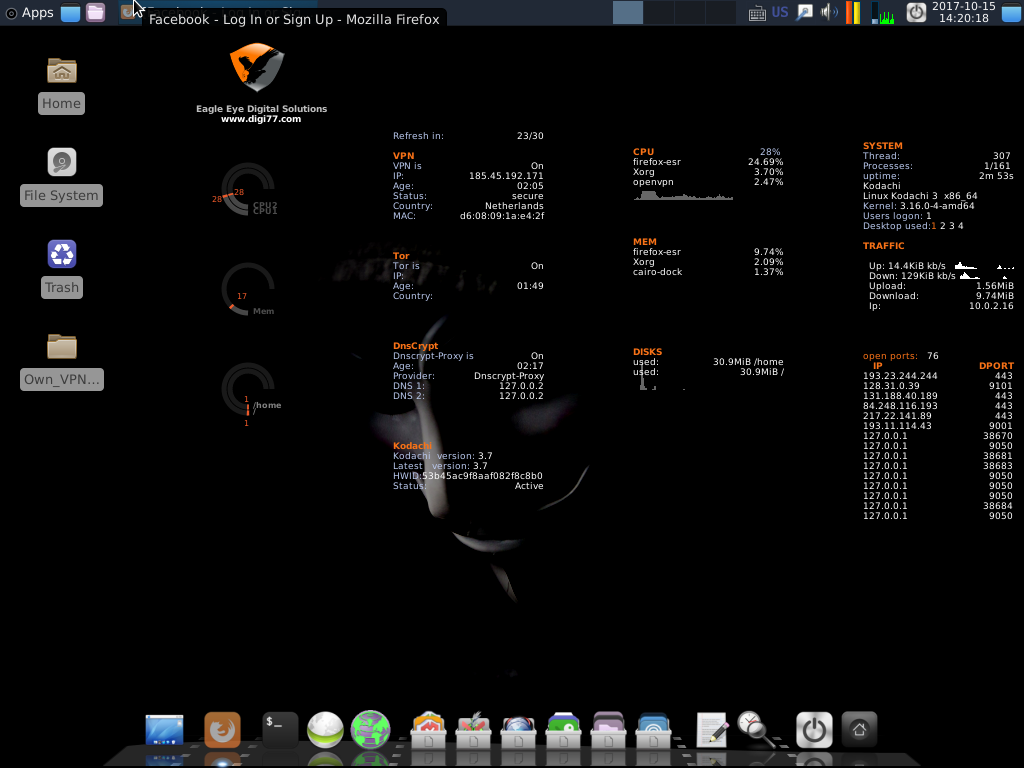This screenshot has width=1024, height=768.
Task: Launch the purple-green Tor browser globe in dock
Action: (x=370, y=729)
